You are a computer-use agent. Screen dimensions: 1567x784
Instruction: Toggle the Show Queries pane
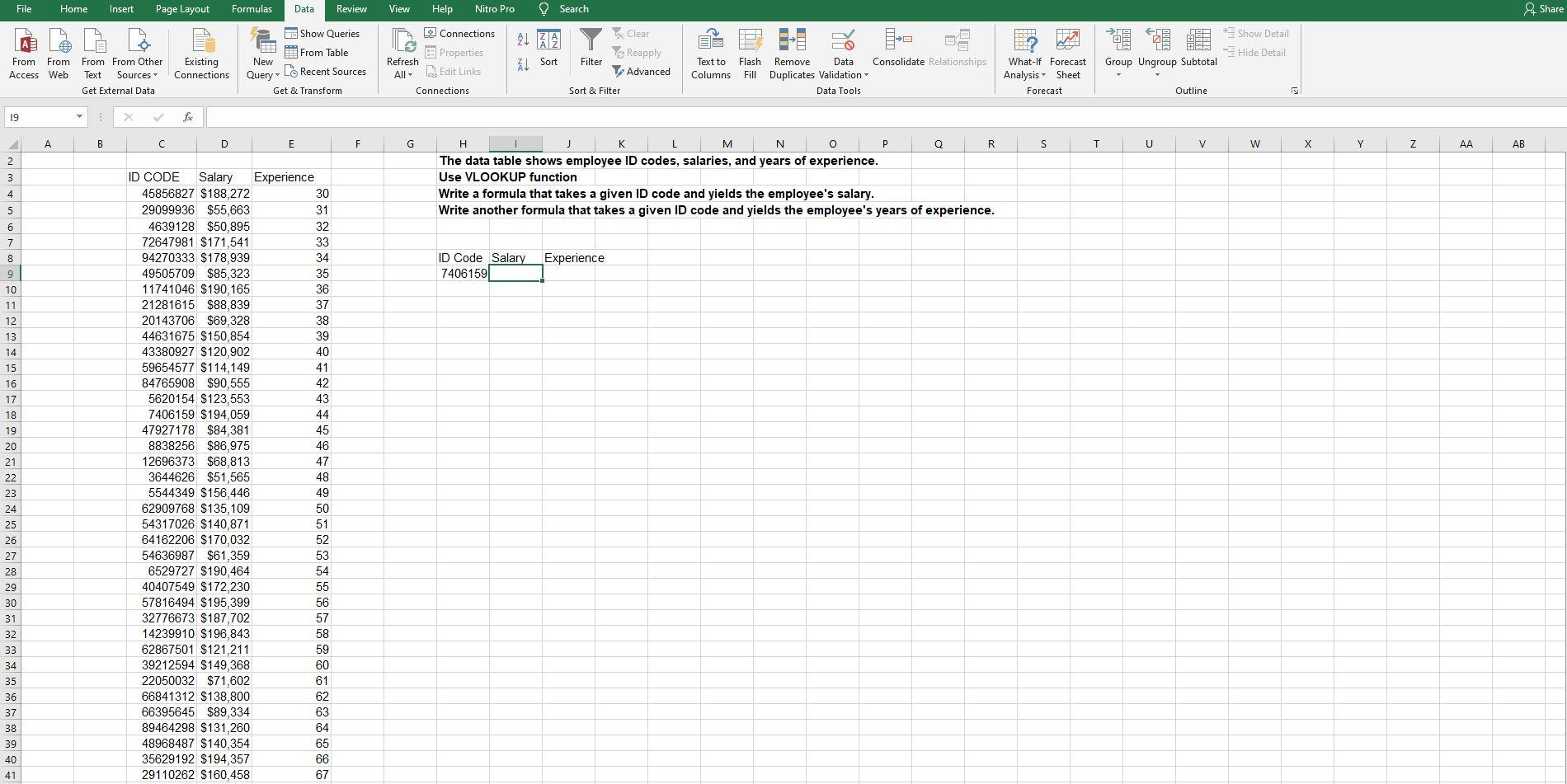(x=322, y=33)
